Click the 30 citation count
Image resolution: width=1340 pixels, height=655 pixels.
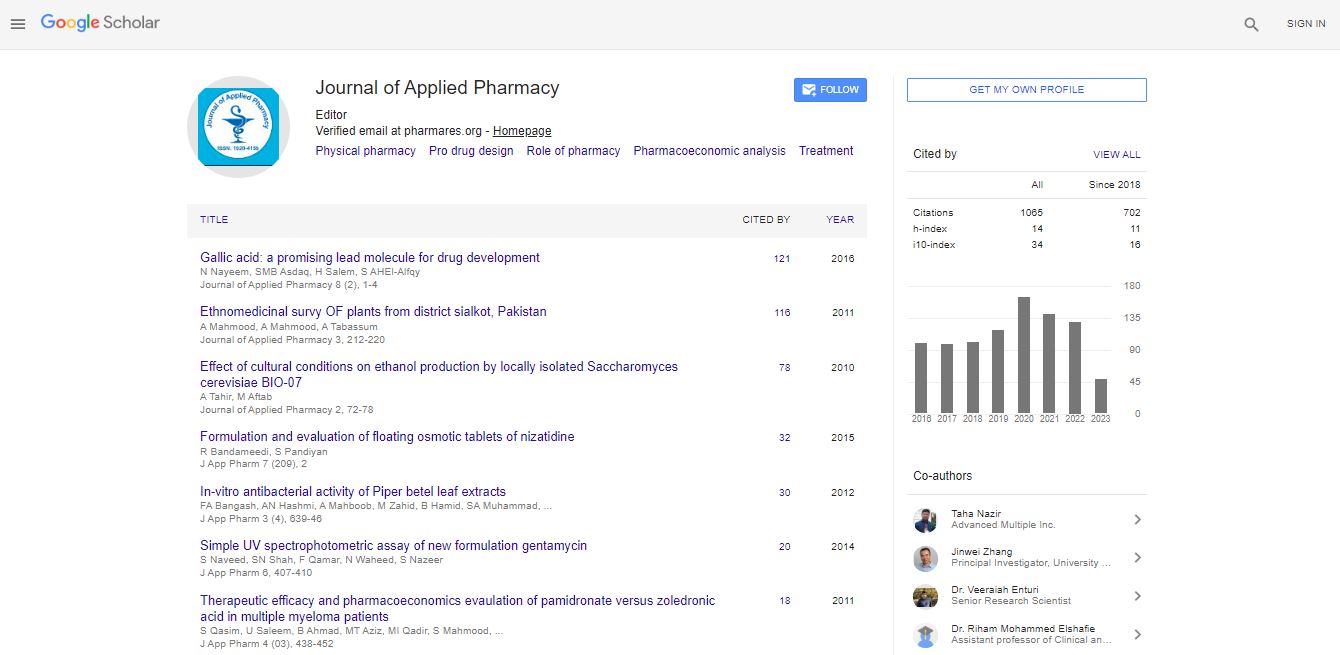coord(785,493)
